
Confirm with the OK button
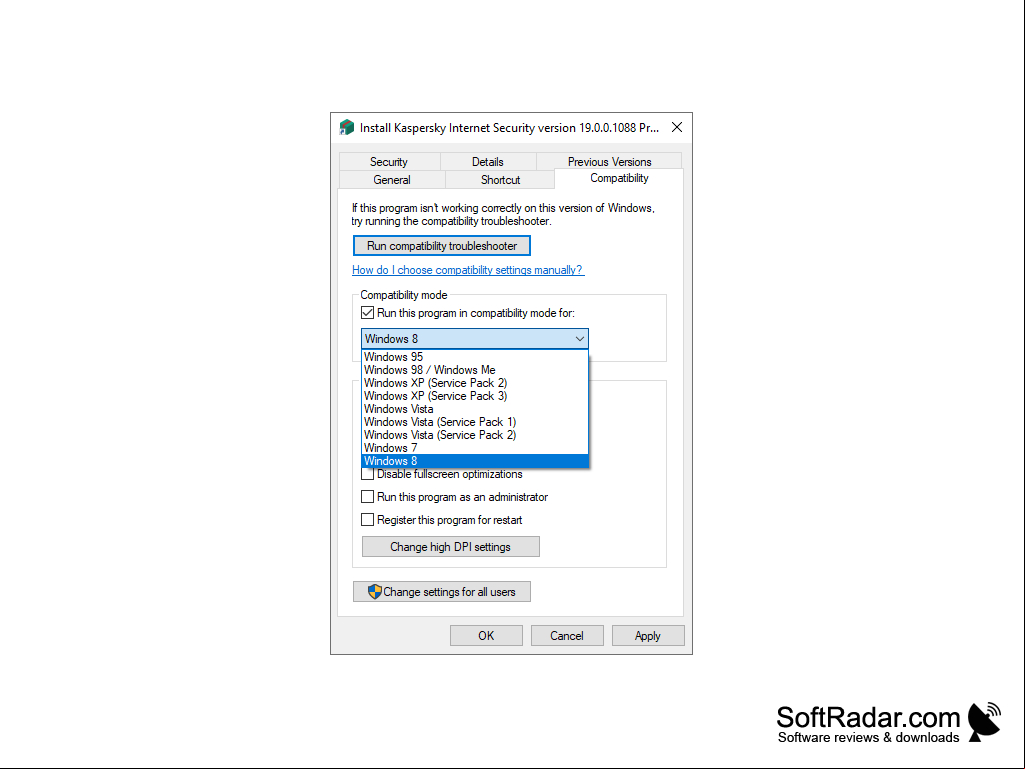pos(486,636)
